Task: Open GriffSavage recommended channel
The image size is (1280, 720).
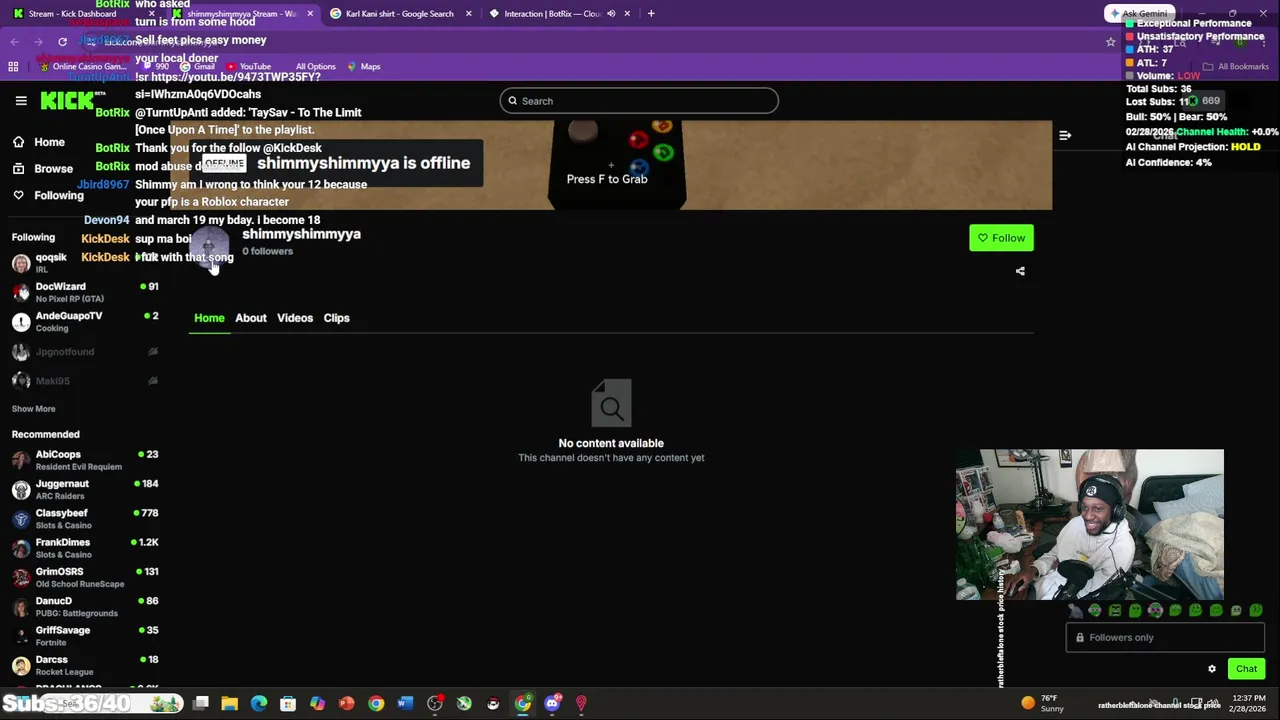Action: pos(85,636)
